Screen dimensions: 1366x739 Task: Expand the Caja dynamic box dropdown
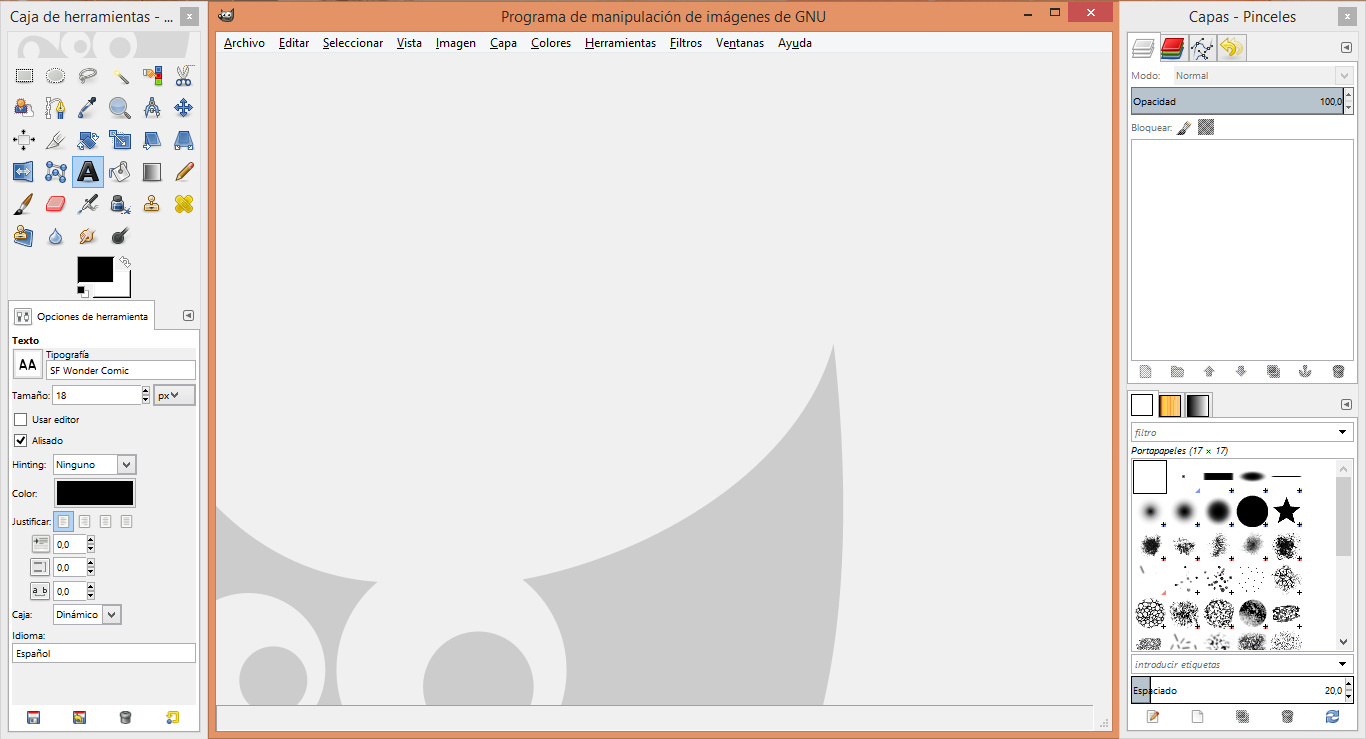[86, 614]
